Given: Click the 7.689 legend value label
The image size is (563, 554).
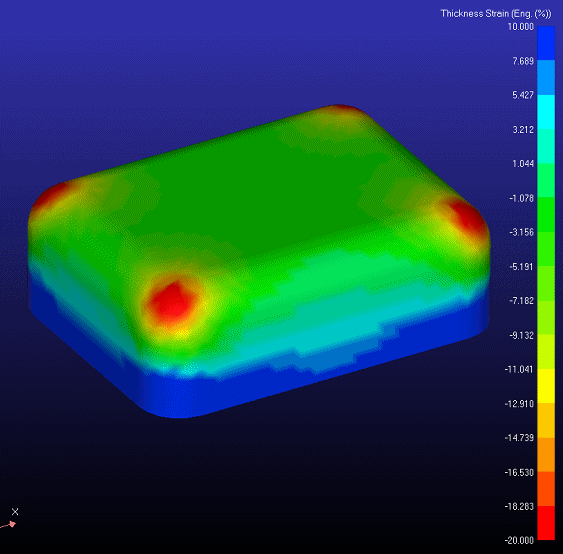Looking at the screenshot, I should [x=523, y=61].
